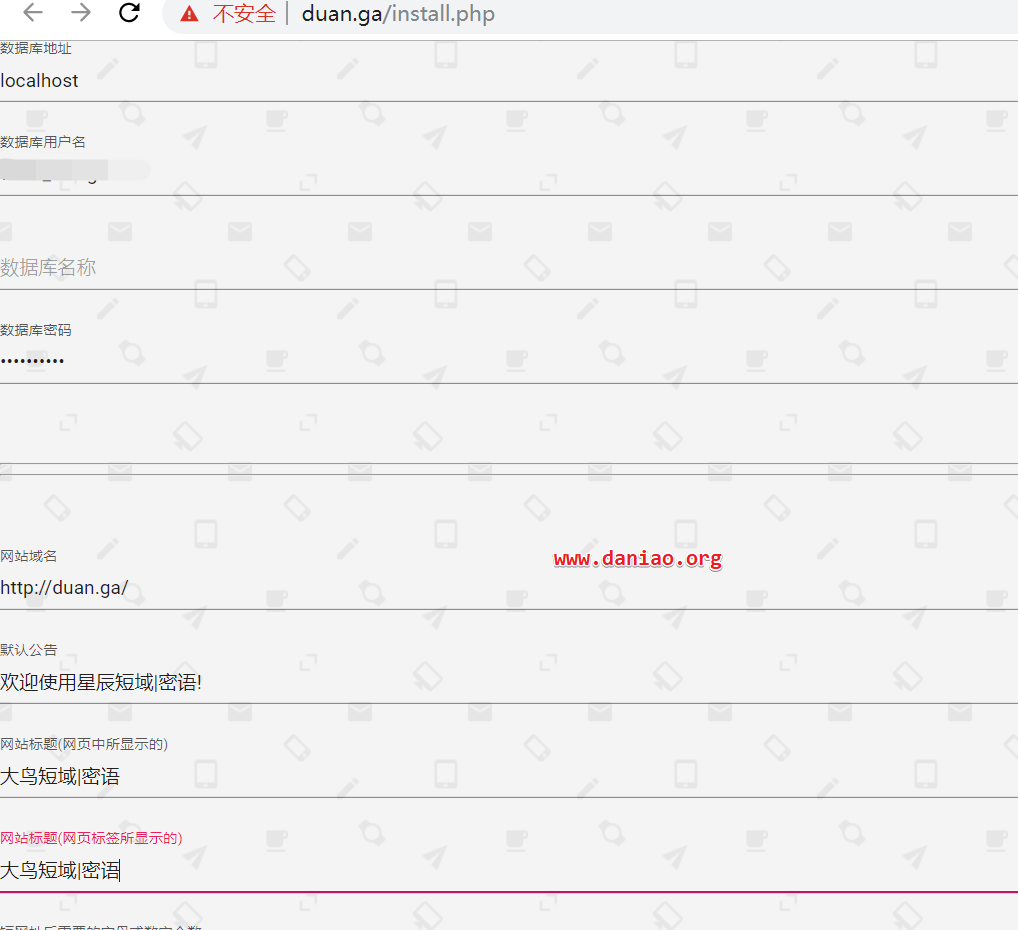Viewport: 1018px width, 930px height.
Task: Edit the 欢迎使用星辰短域 announcement field
Action: tap(400, 682)
